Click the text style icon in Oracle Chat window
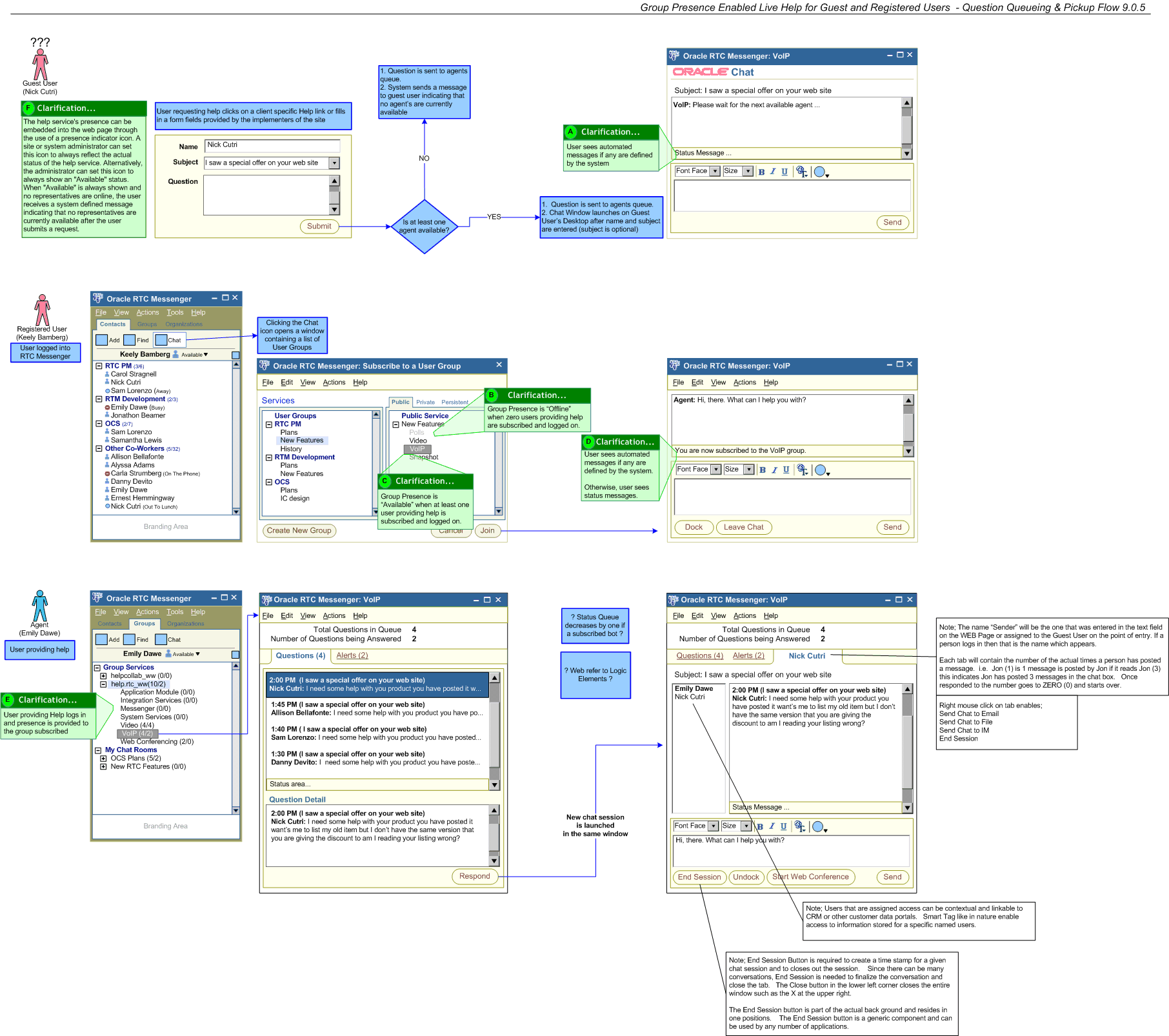Screen dimensions: 1169x1036 [801, 172]
